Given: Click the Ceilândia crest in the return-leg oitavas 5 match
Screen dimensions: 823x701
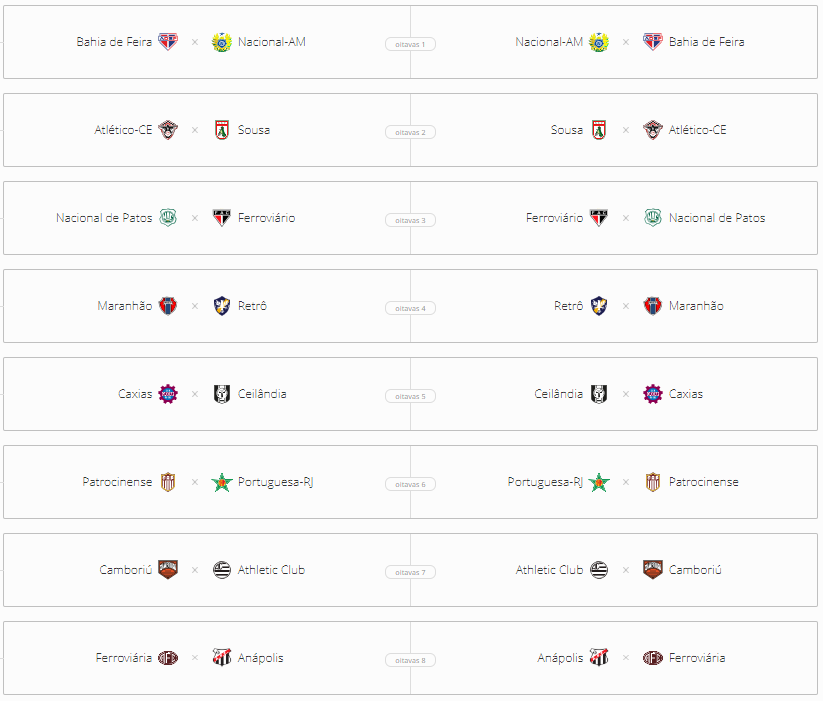Looking at the screenshot, I should 598,394.
